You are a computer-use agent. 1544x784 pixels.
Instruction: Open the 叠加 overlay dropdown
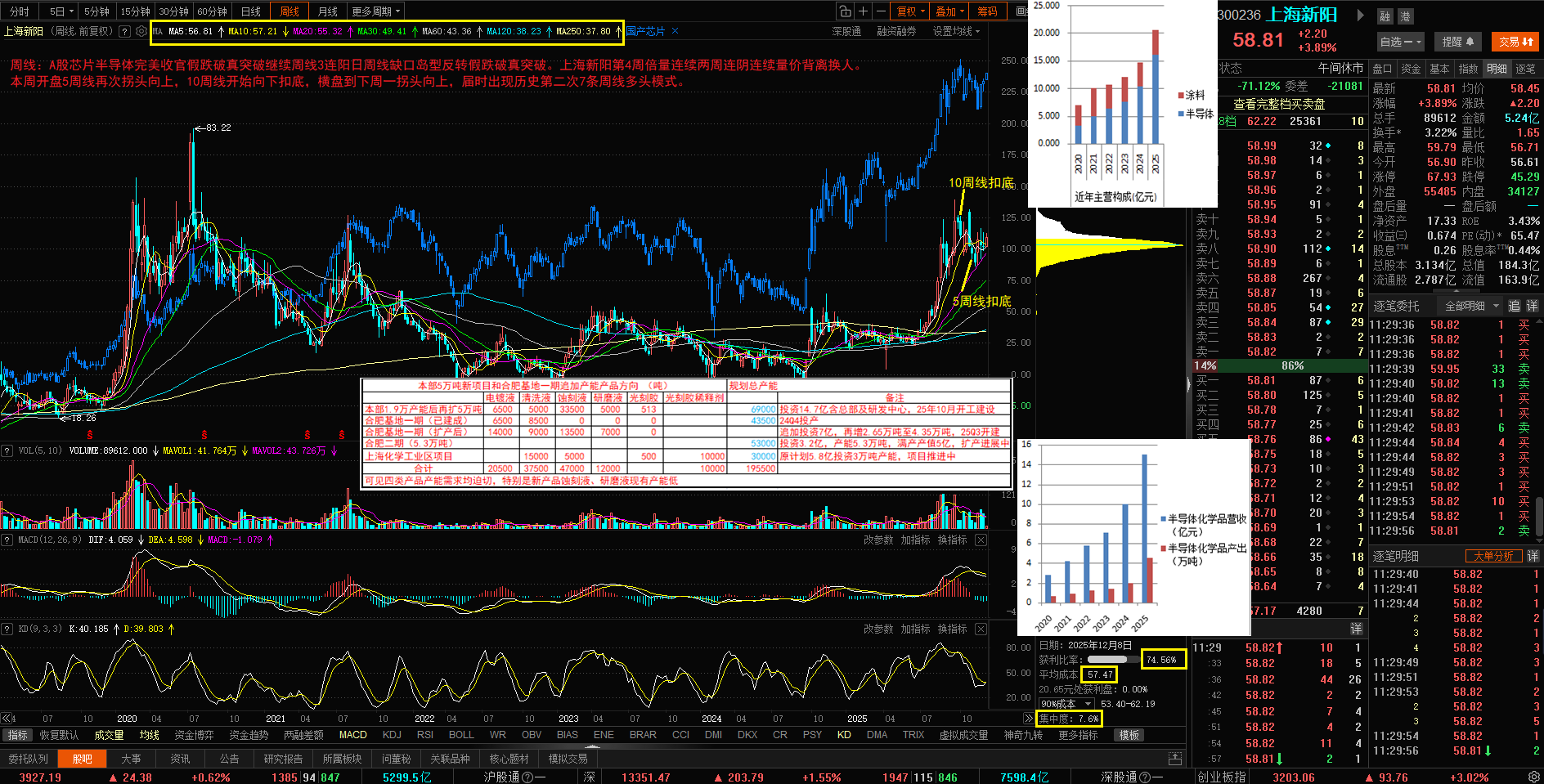point(950,11)
